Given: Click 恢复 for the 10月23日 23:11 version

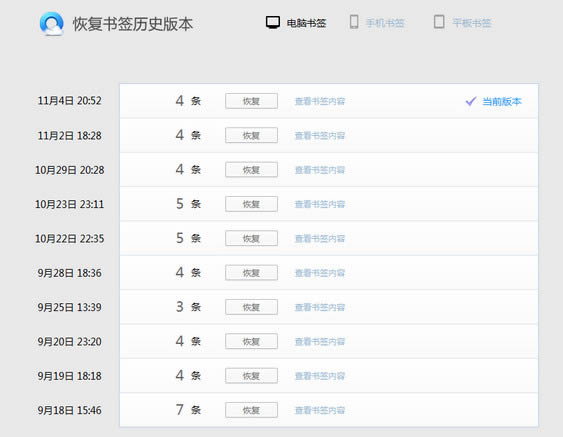Looking at the screenshot, I should tap(251, 204).
